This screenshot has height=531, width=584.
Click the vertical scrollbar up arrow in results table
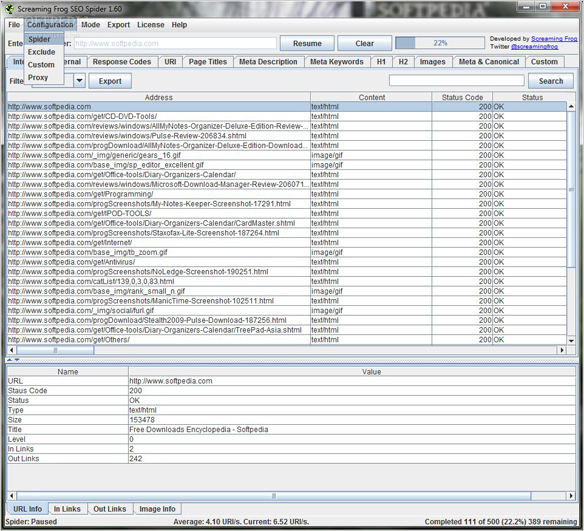pyautogui.click(x=571, y=106)
